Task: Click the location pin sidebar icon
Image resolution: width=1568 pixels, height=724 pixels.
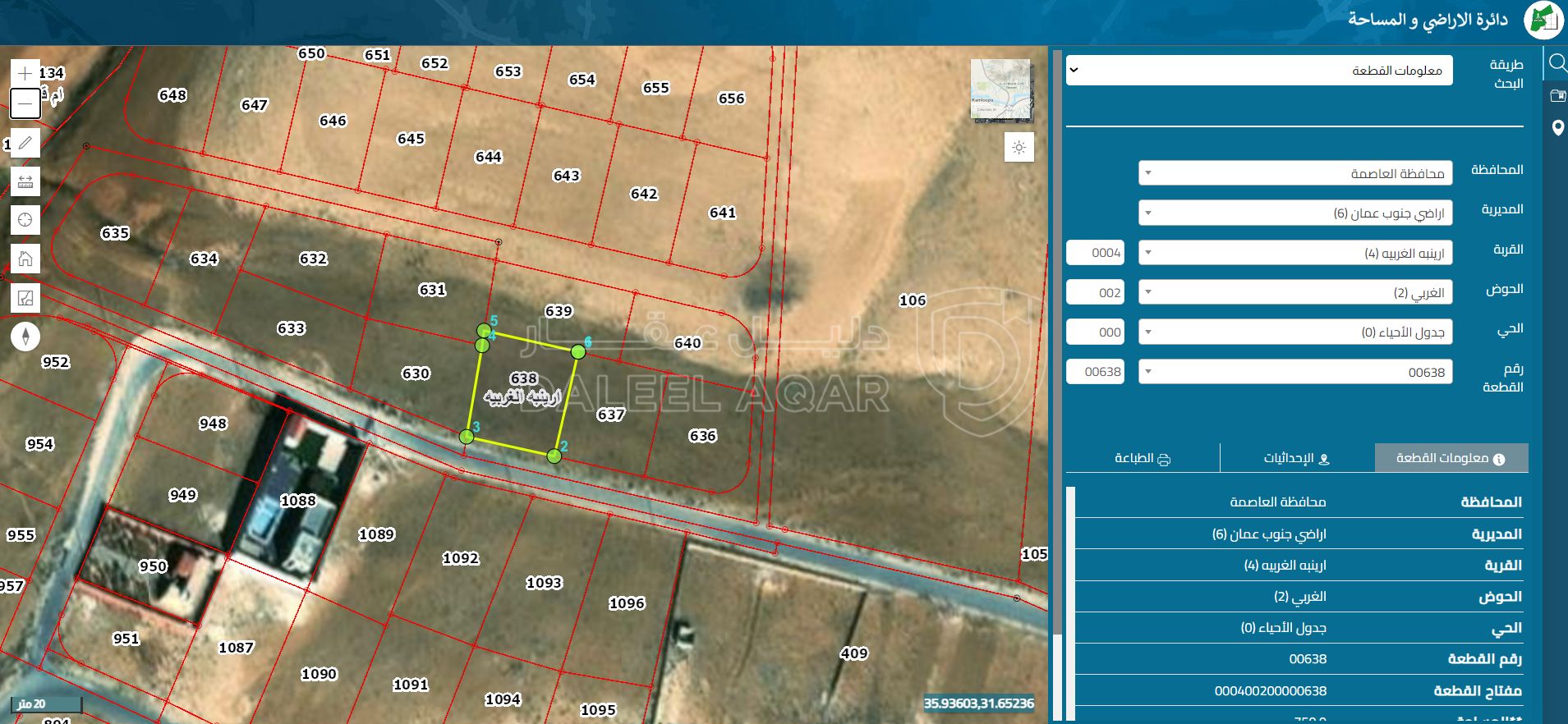Action: point(1557,128)
